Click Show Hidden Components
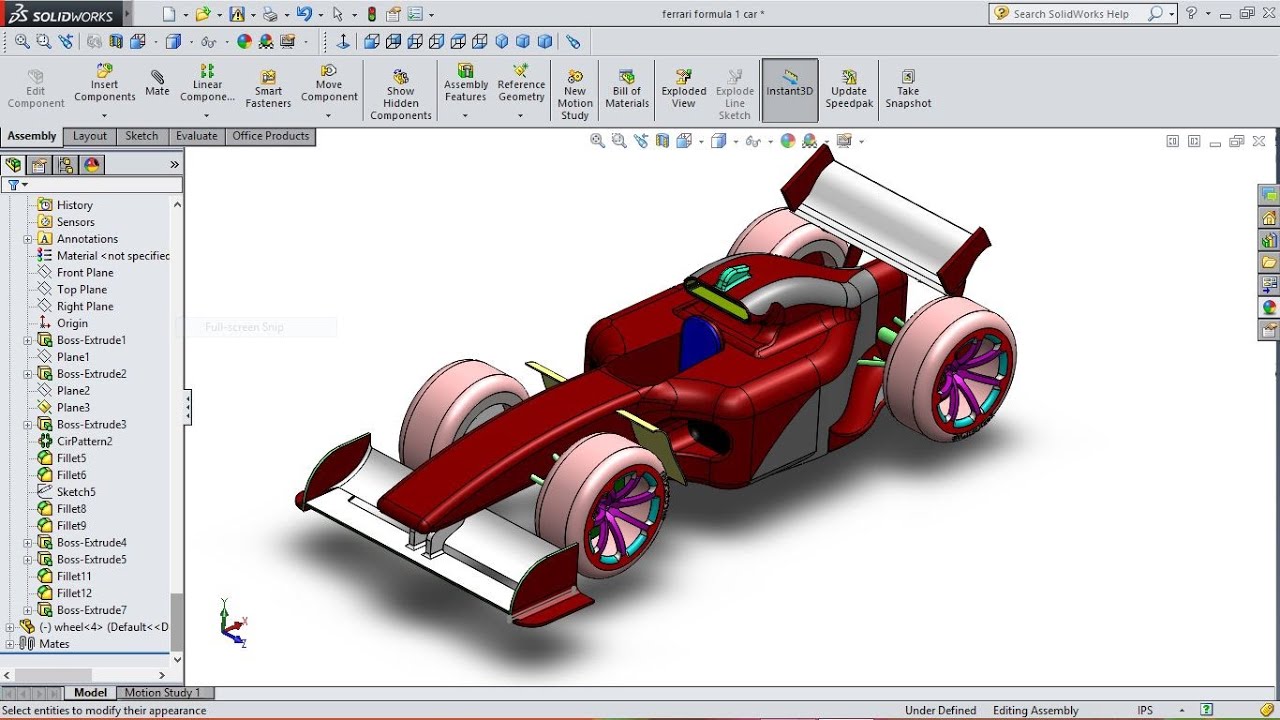This screenshot has height=720, width=1280. click(x=401, y=94)
